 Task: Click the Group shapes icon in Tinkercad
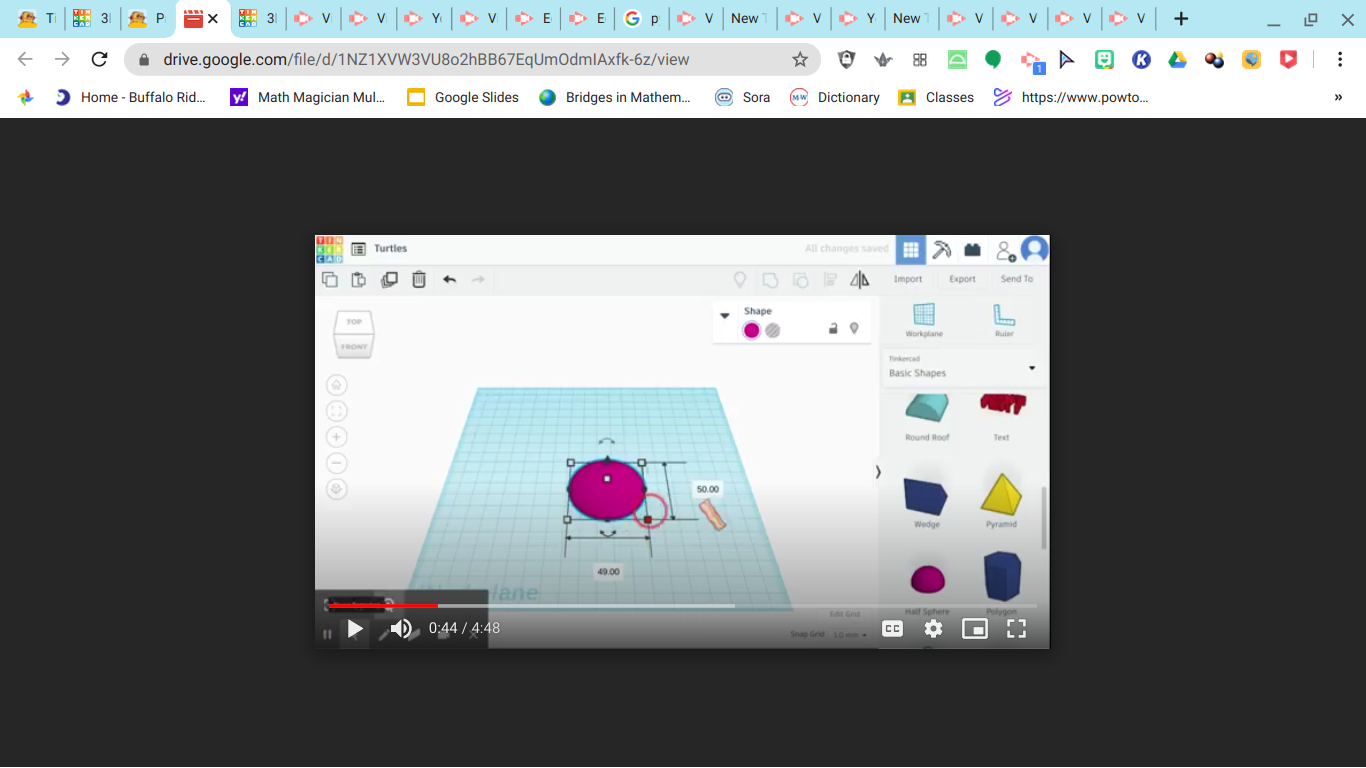pyautogui.click(x=770, y=280)
